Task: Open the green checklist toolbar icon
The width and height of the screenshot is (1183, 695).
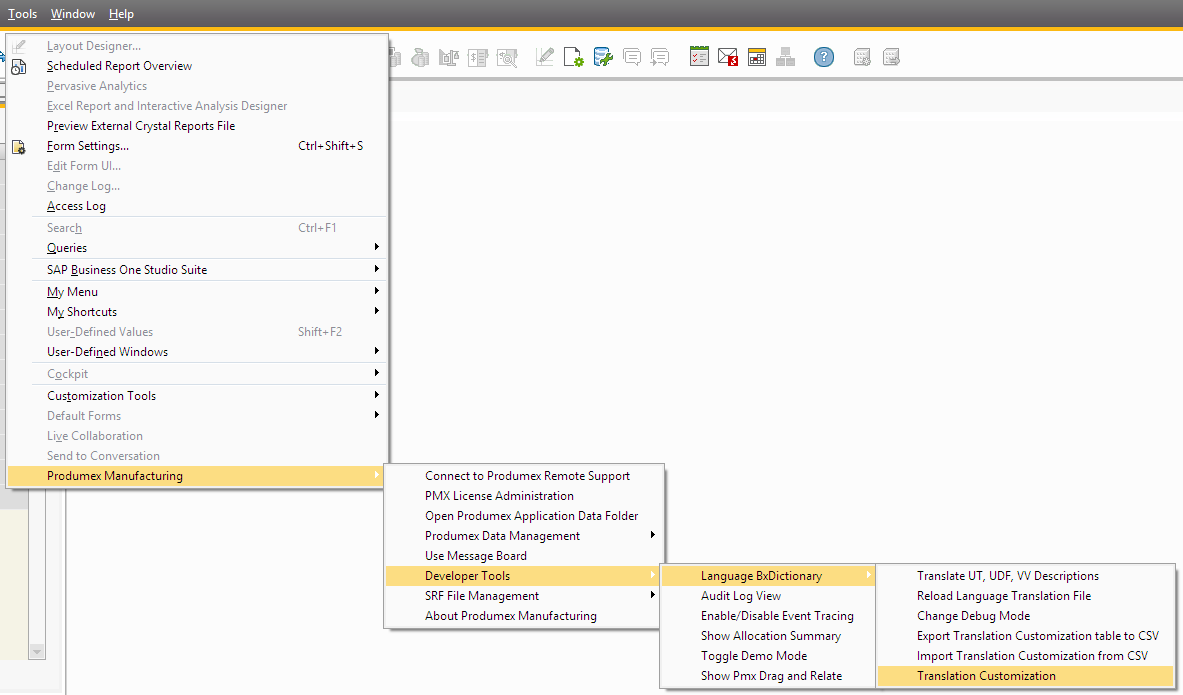Action: tap(699, 57)
